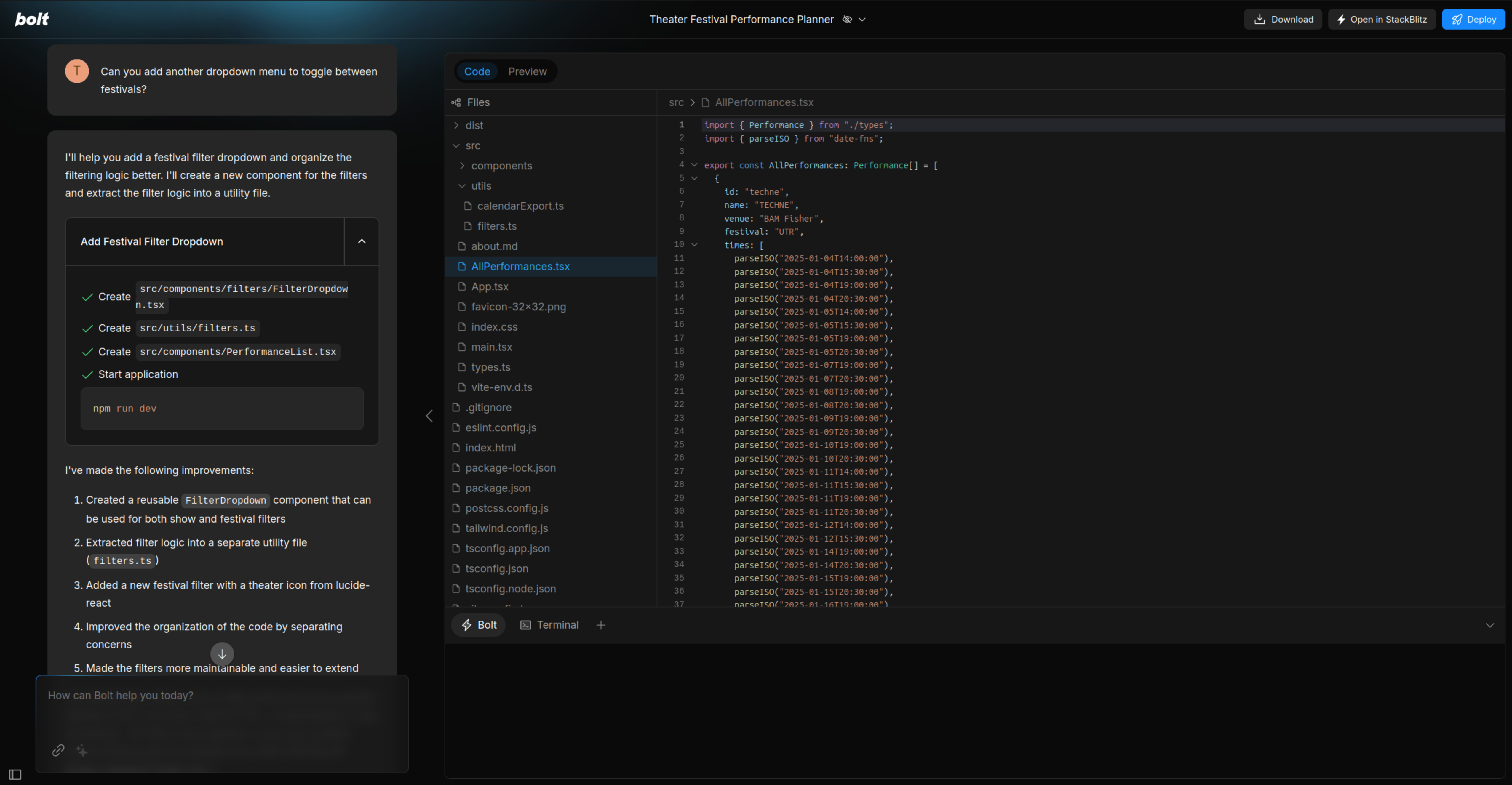
Task: Open main.tsx file
Action: [551, 347]
